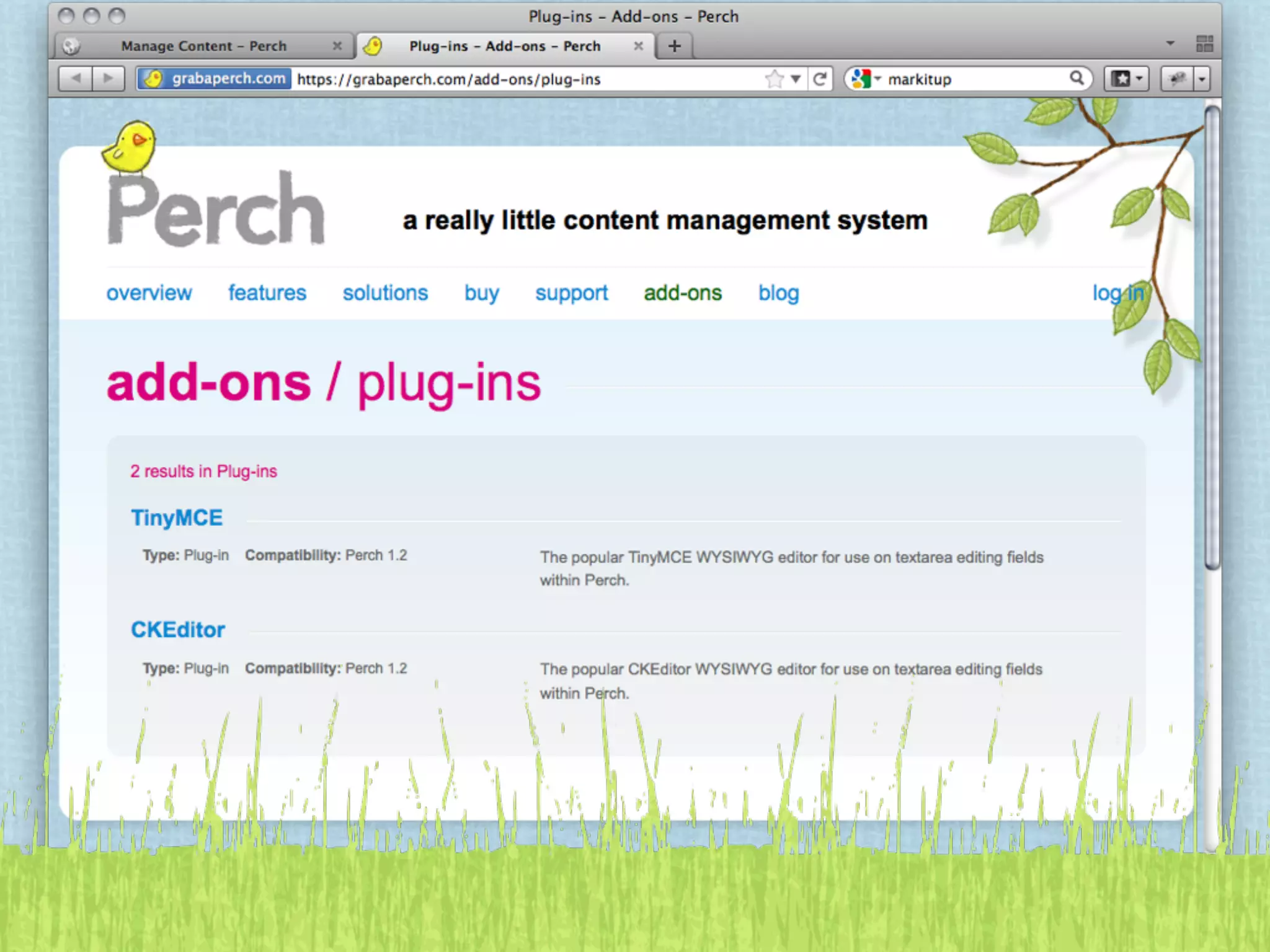The width and height of the screenshot is (1270, 952).
Task: Switch to the Manage Content - Perch tab
Action: [x=203, y=46]
